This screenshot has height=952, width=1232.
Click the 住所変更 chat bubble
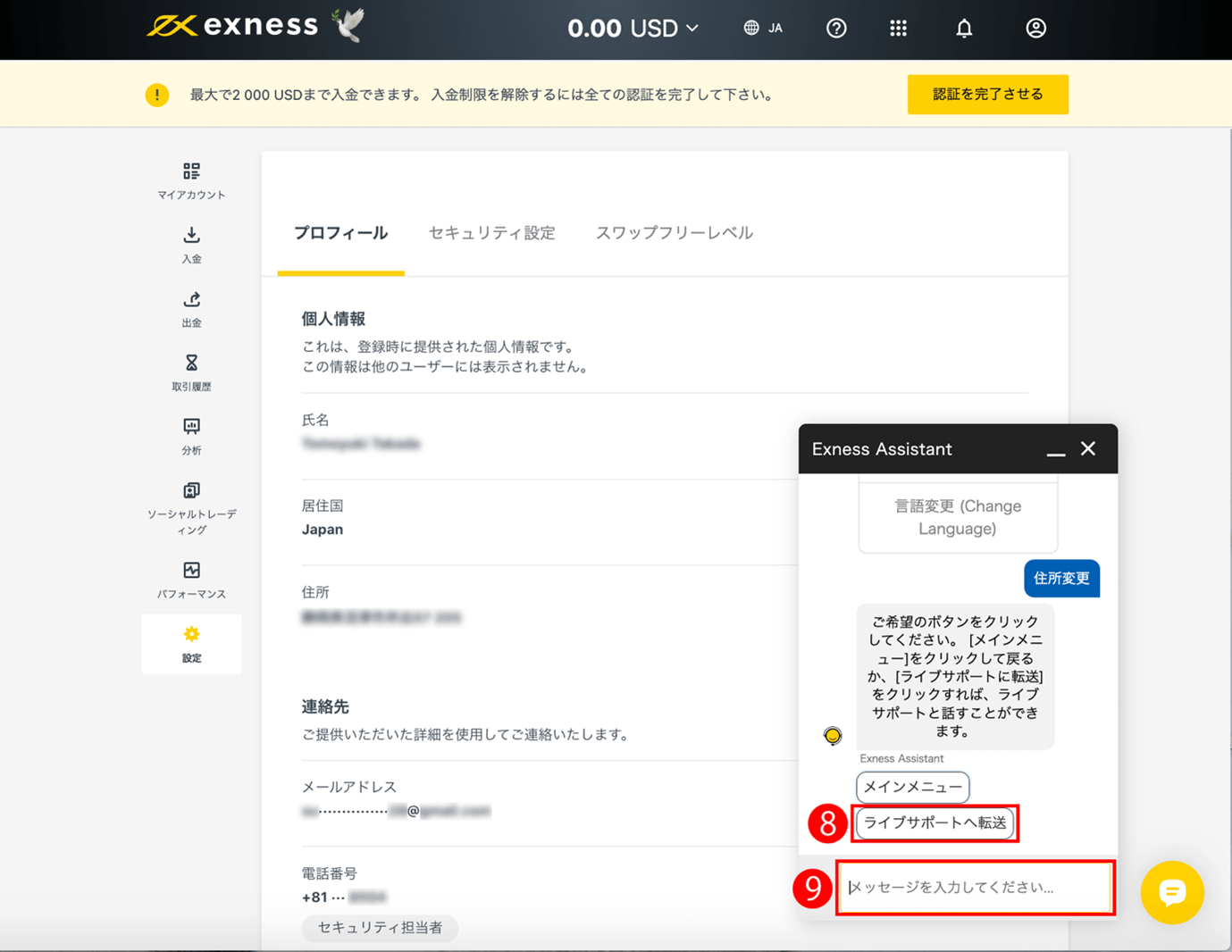coord(1061,579)
